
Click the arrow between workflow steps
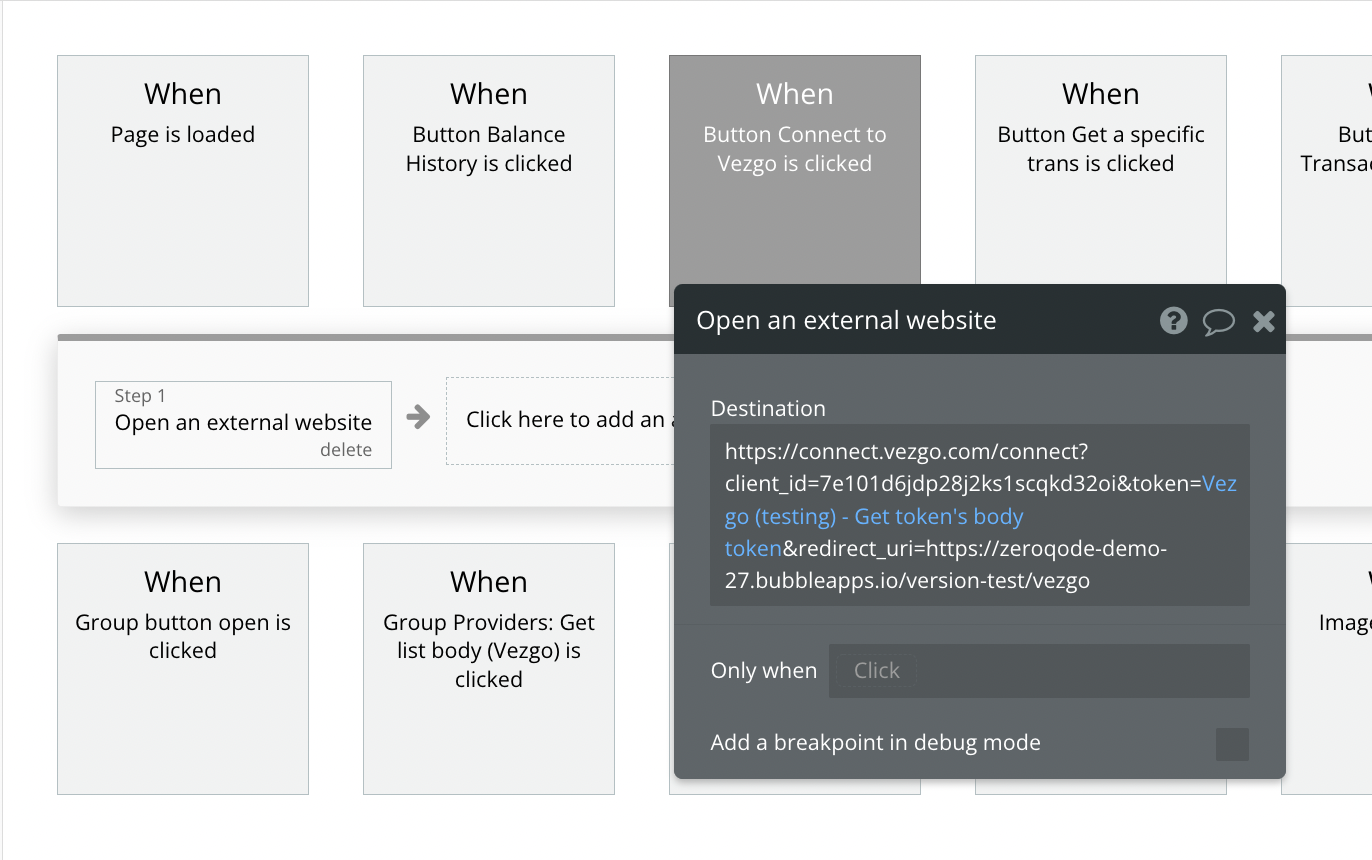418,418
